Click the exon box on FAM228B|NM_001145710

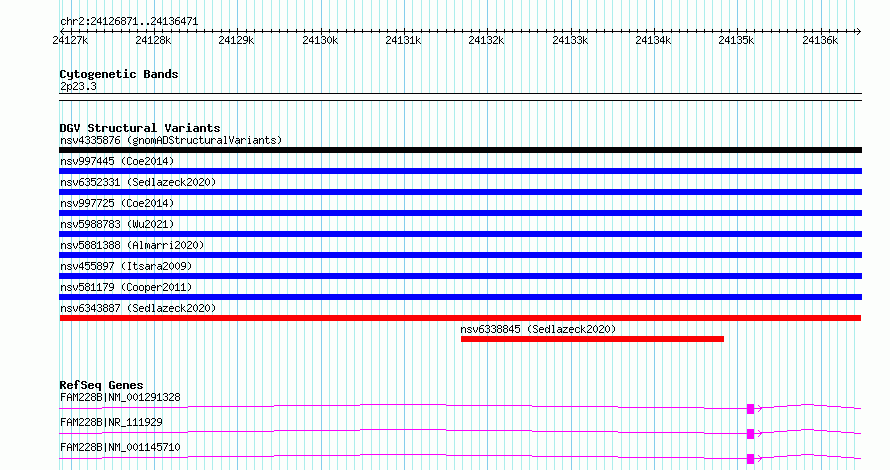click(750, 459)
